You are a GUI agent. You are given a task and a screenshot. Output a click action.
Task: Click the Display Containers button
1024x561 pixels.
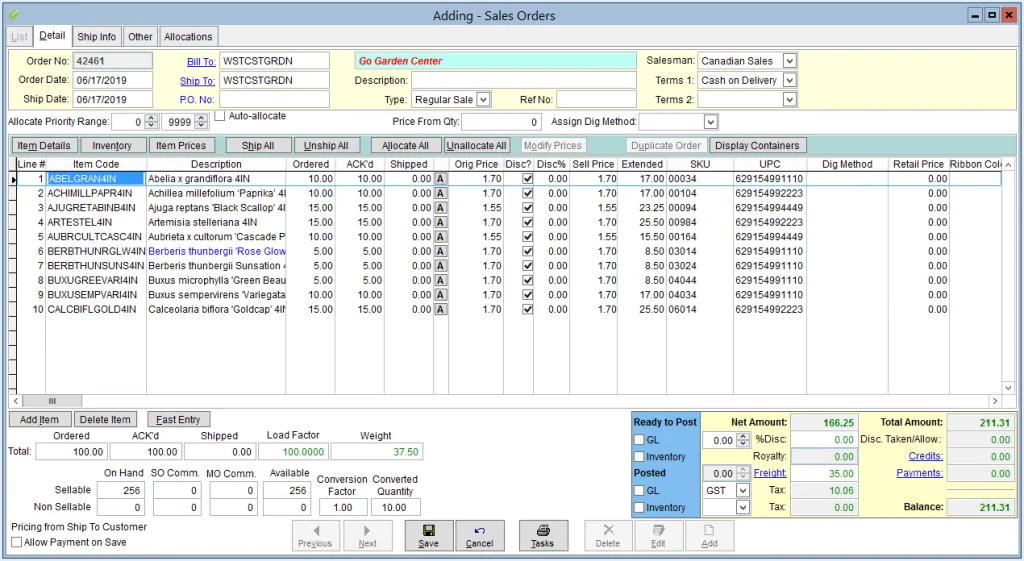(757, 146)
